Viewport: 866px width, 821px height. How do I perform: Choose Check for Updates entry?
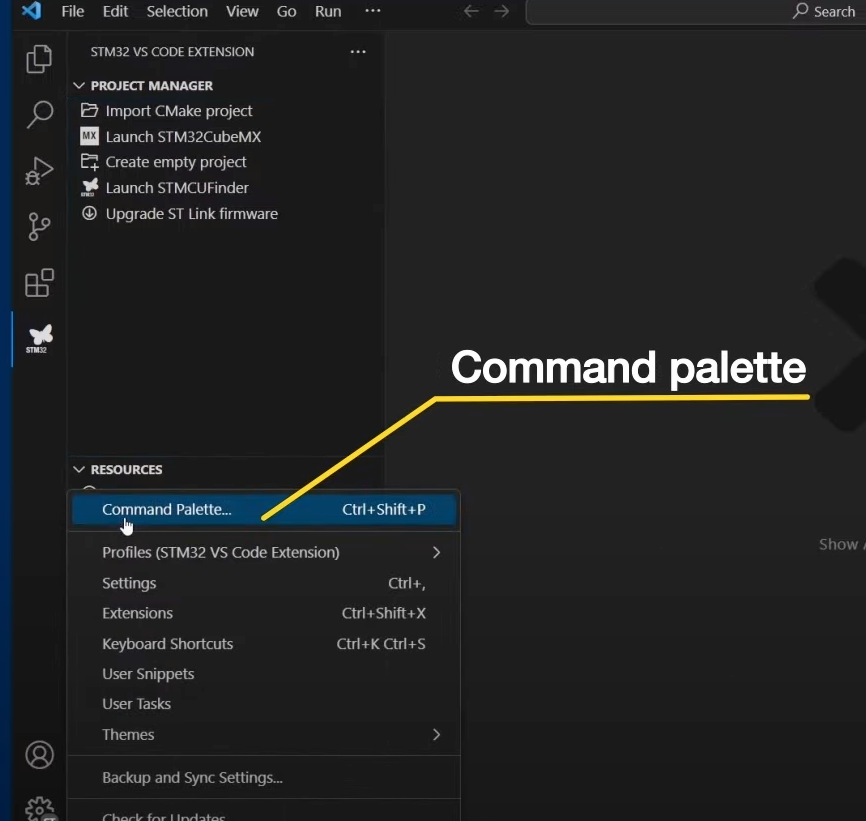click(x=264, y=816)
